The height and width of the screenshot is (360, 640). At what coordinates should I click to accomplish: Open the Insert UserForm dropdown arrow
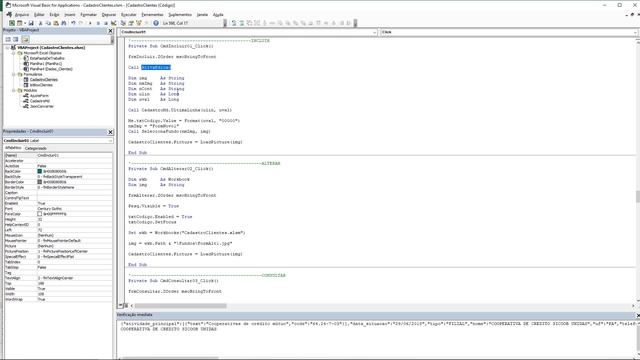[x=24, y=23]
